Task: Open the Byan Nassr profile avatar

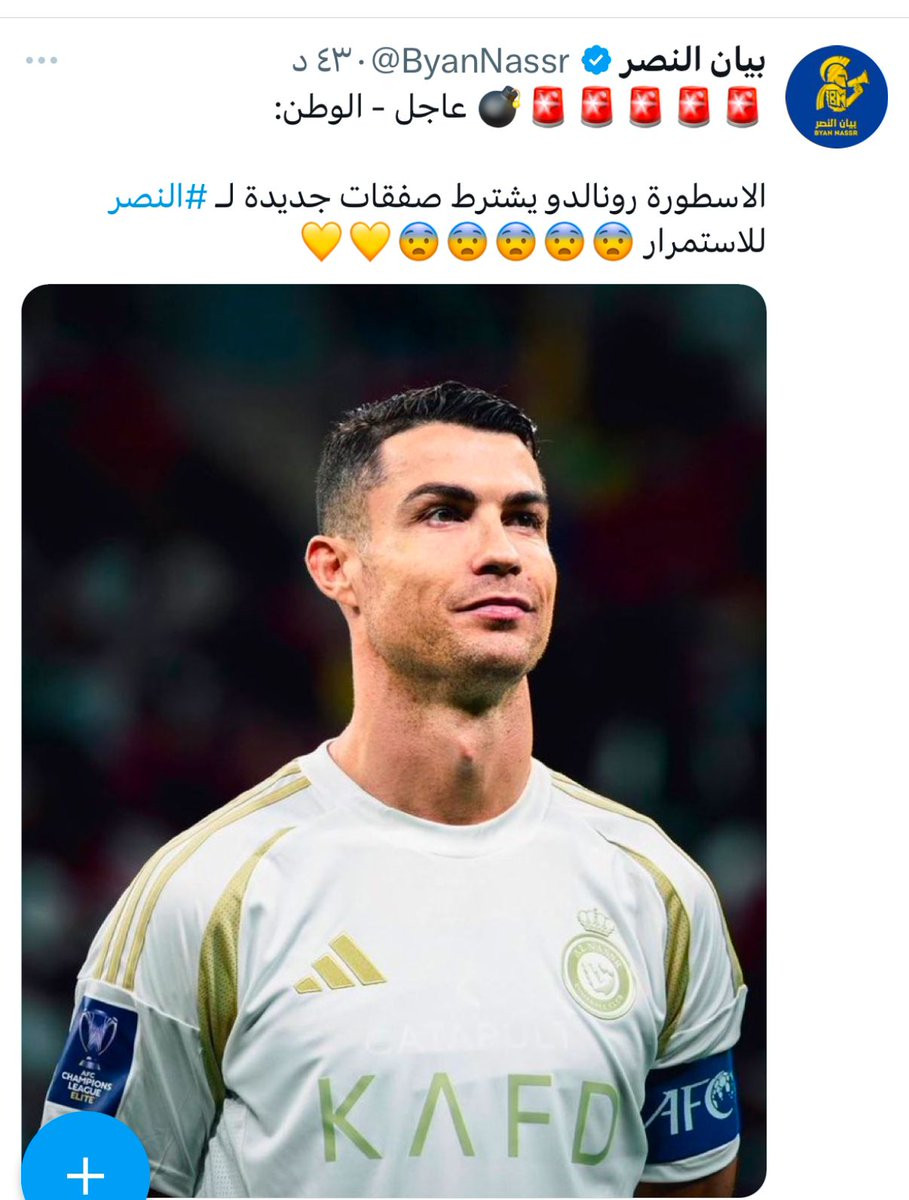Action: pyautogui.click(x=836, y=97)
